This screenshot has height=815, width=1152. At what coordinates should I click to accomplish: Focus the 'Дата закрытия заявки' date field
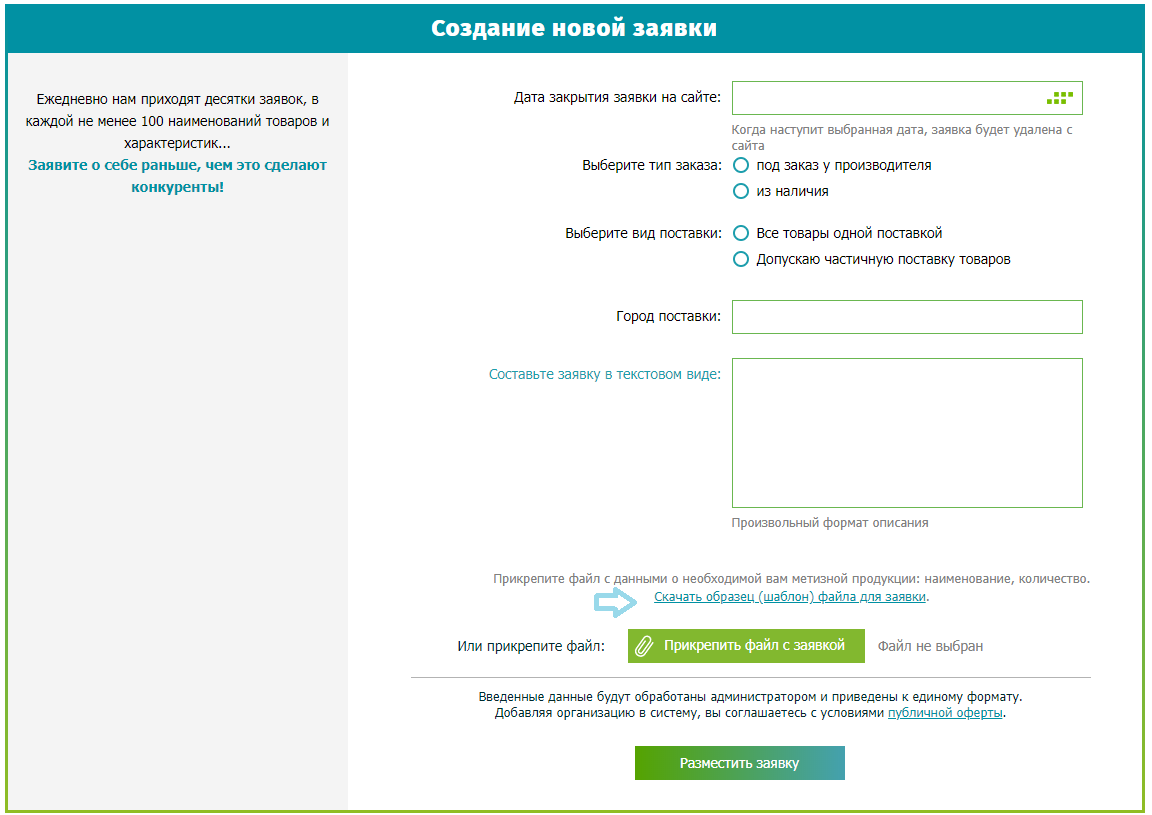click(x=907, y=98)
